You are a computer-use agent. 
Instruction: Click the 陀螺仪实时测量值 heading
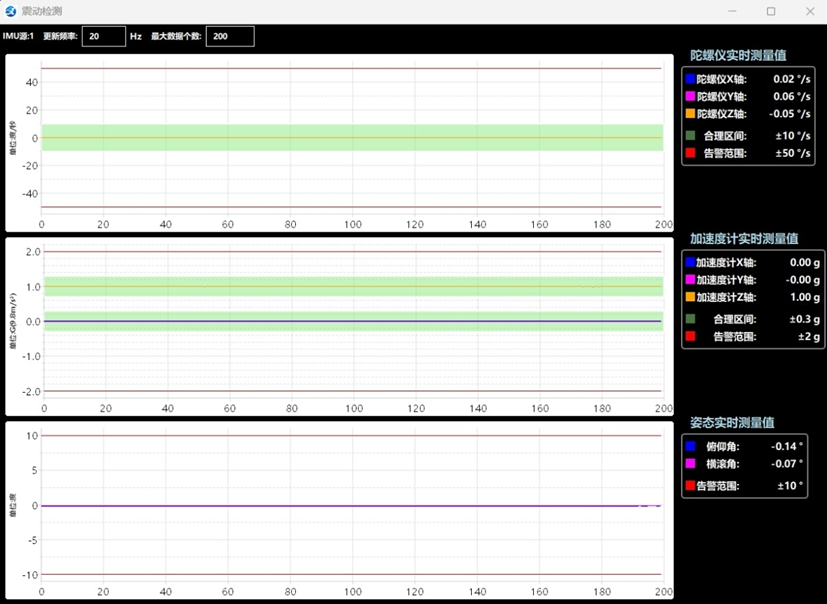pyautogui.click(x=738, y=55)
